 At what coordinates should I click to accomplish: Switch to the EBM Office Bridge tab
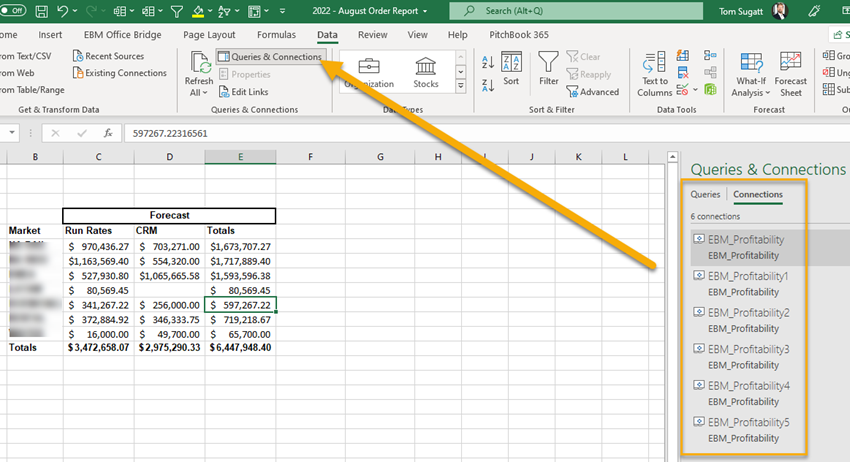click(123, 35)
